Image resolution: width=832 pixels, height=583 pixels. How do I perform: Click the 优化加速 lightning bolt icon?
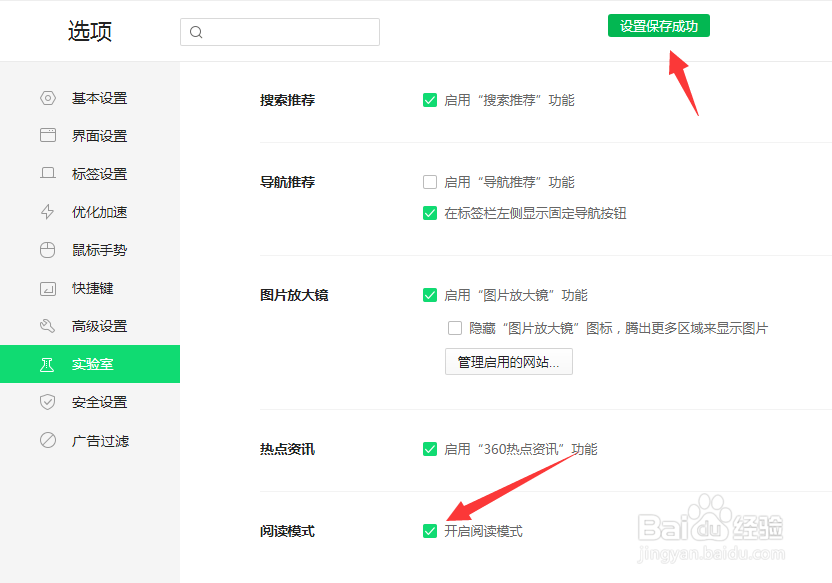tap(48, 212)
